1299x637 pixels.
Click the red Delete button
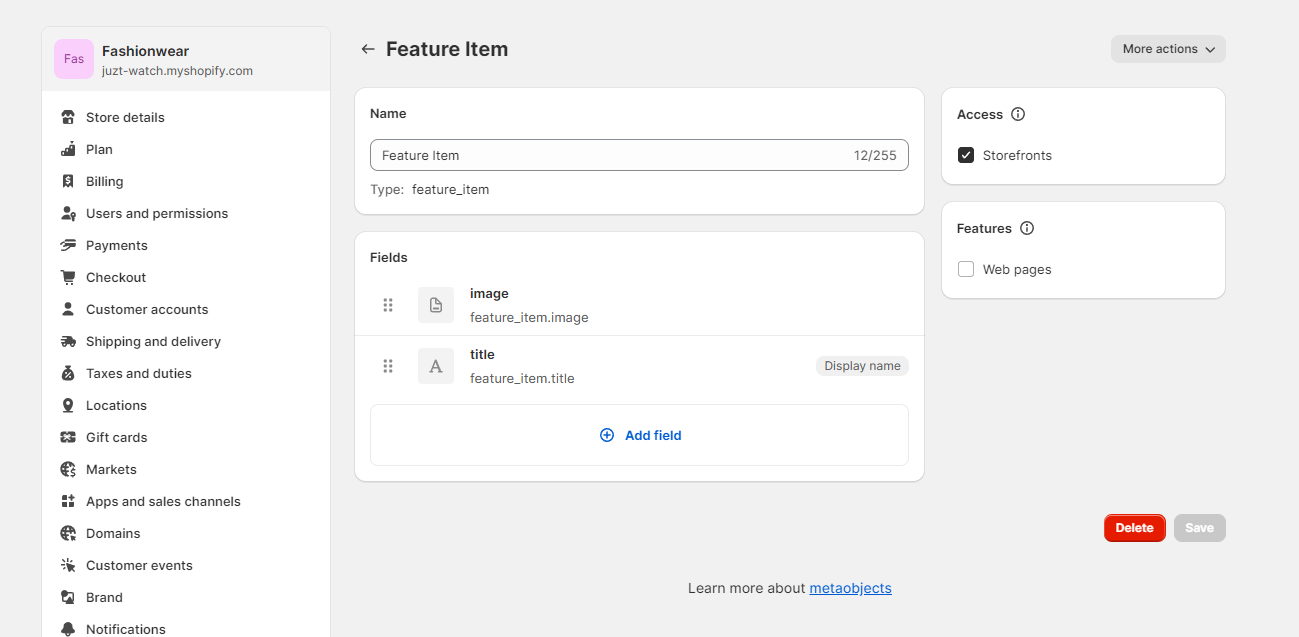coord(1134,528)
